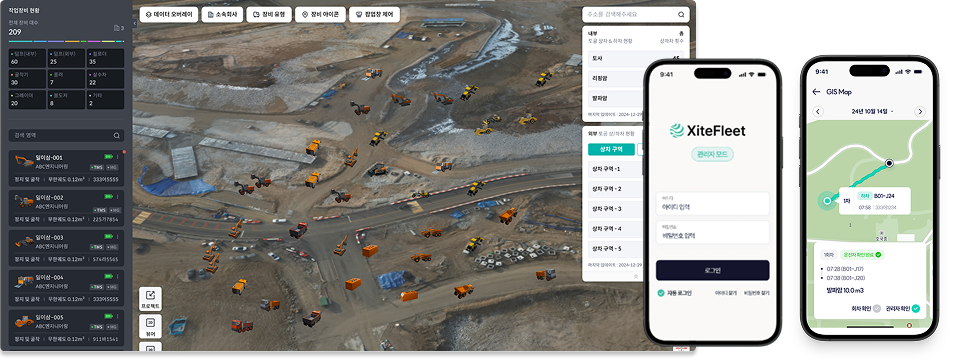The width and height of the screenshot is (960, 360).
Task: Click the magnifier in the address search bar
Action: coord(681,15)
